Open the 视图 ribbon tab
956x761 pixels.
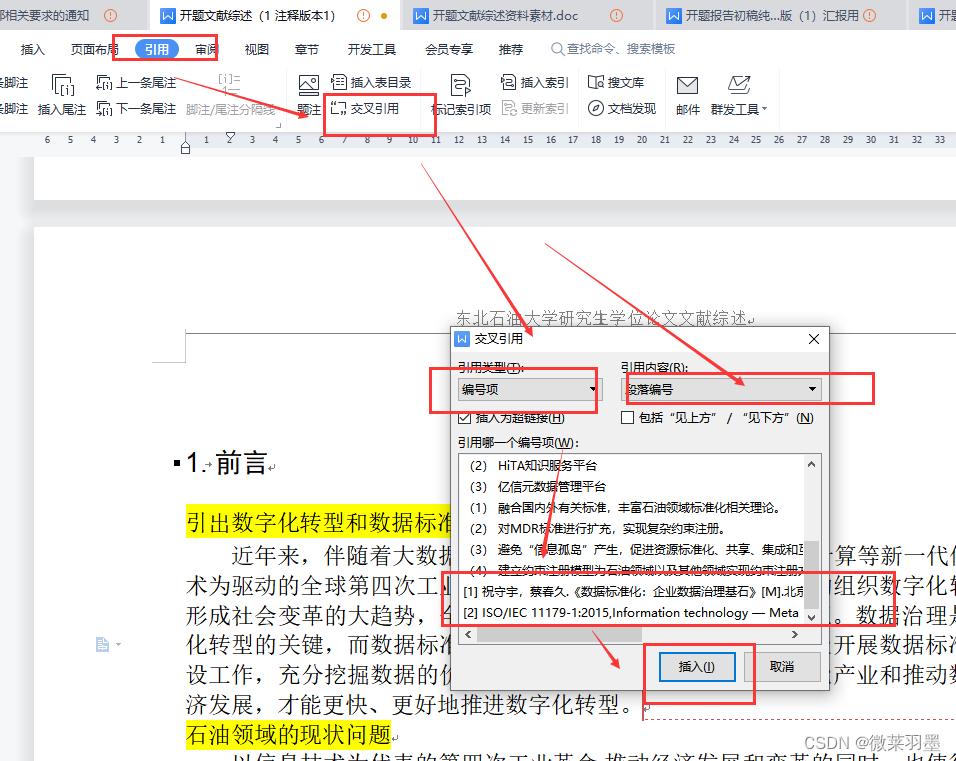(x=257, y=49)
